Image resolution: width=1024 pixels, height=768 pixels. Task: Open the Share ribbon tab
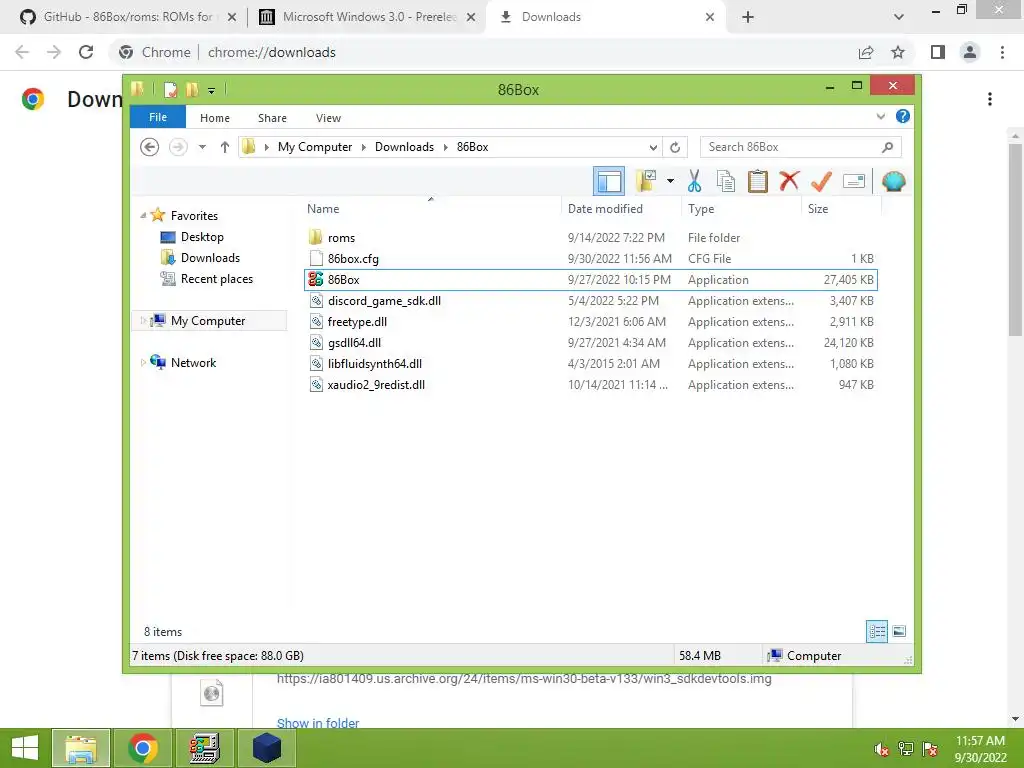[272, 118]
